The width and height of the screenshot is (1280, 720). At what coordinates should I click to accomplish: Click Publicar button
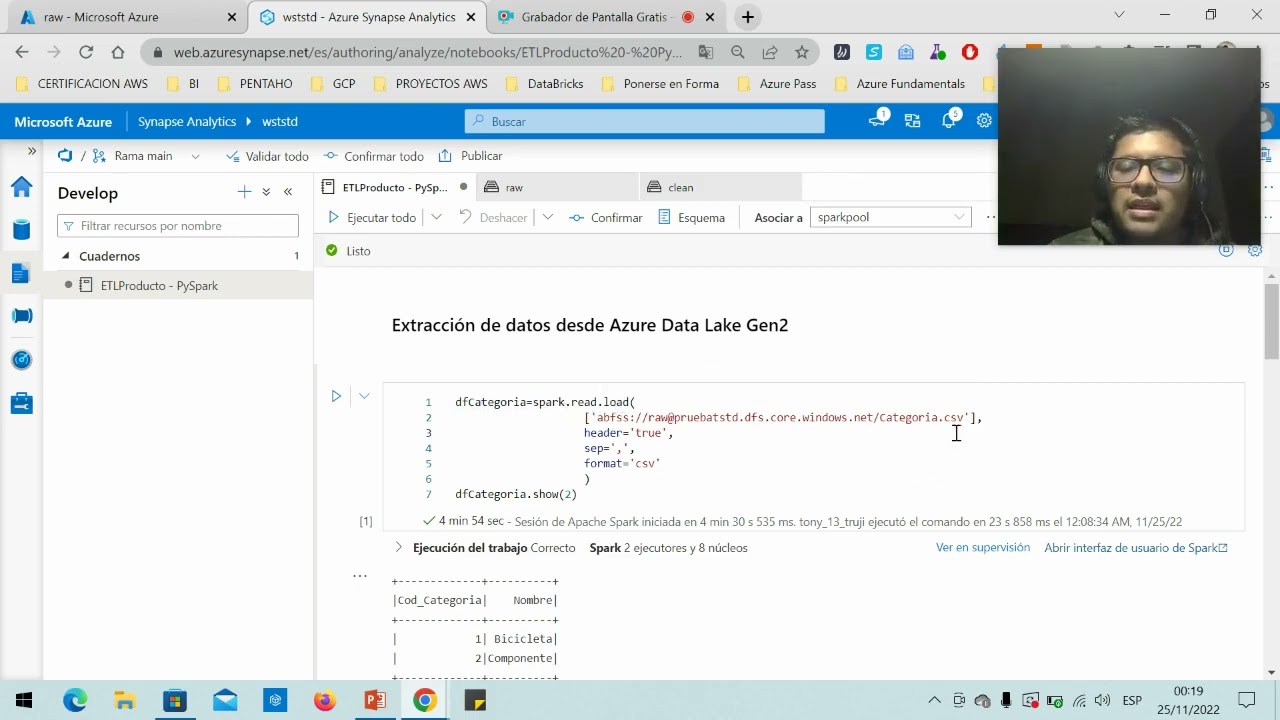point(470,156)
